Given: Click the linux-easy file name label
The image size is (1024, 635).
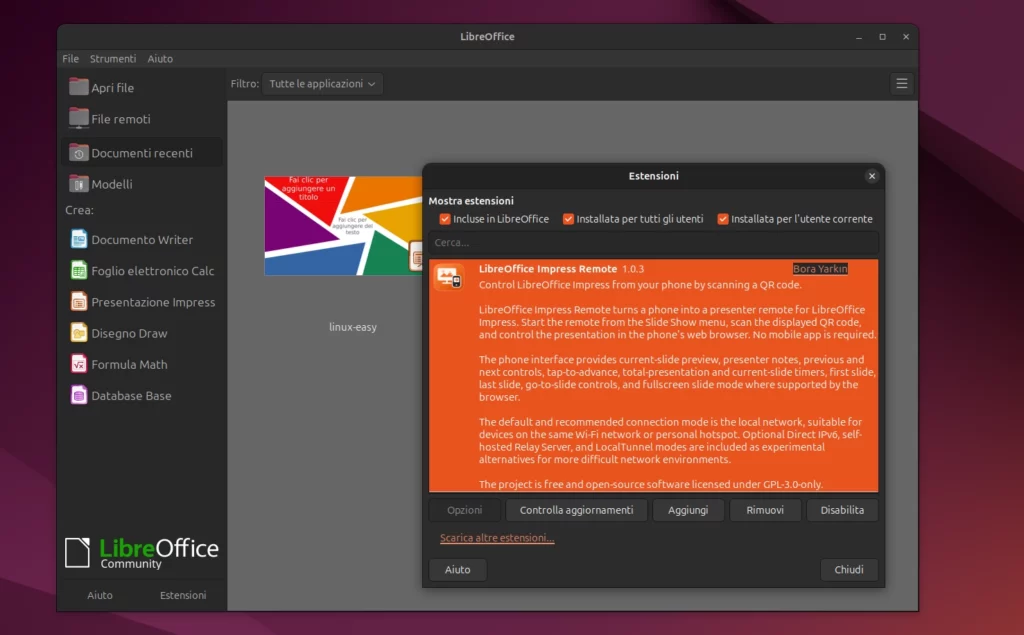Looking at the screenshot, I should click(x=353, y=327).
